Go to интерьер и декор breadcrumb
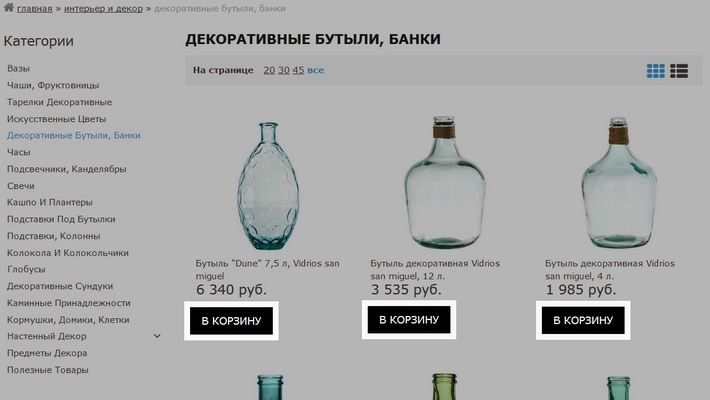This screenshot has height=400, width=710. coord(103,9)
